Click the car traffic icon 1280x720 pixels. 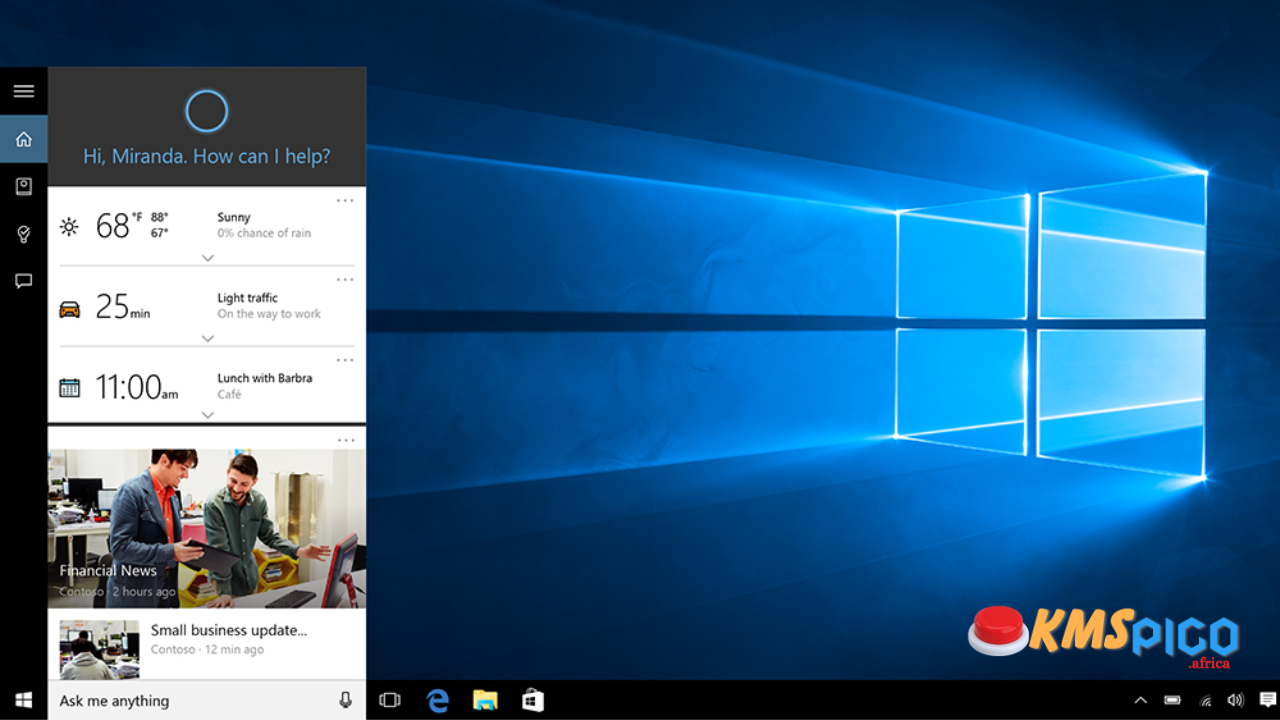69,309
